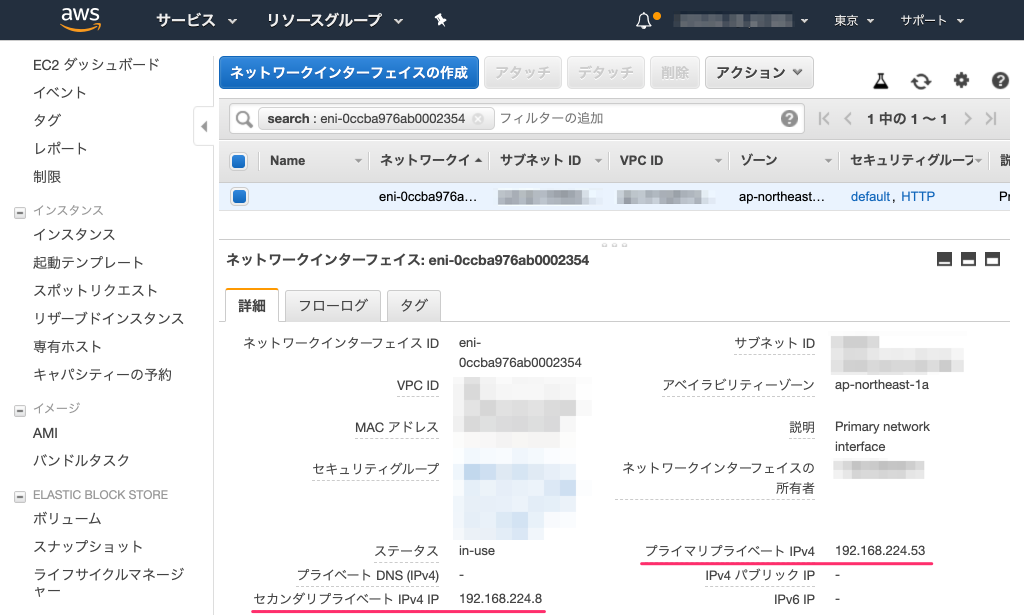Collapse the ELASTIC BLOCK STORE section

[20, 497]
